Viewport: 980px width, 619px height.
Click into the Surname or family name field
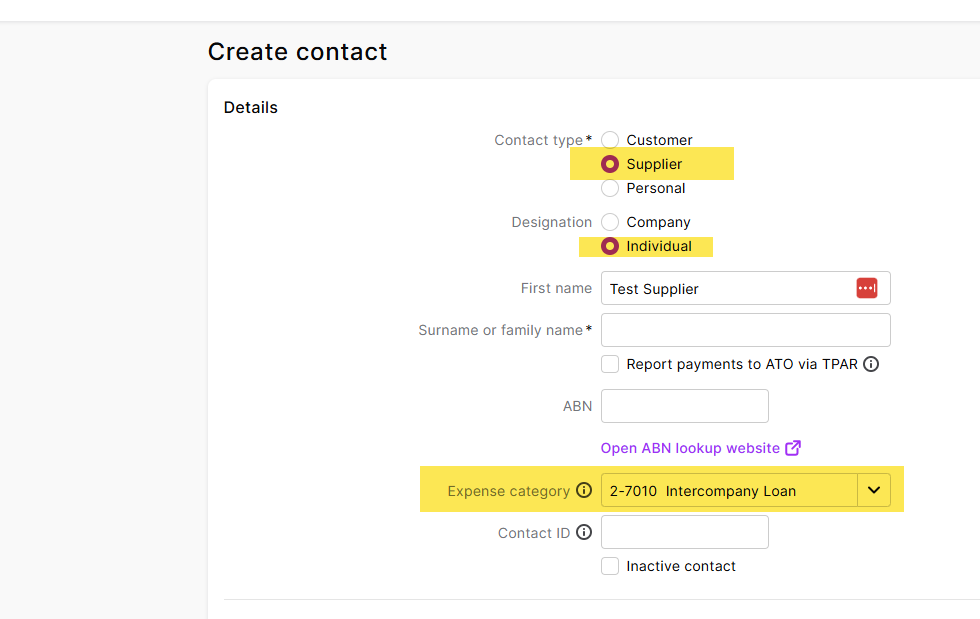[745, 330]
